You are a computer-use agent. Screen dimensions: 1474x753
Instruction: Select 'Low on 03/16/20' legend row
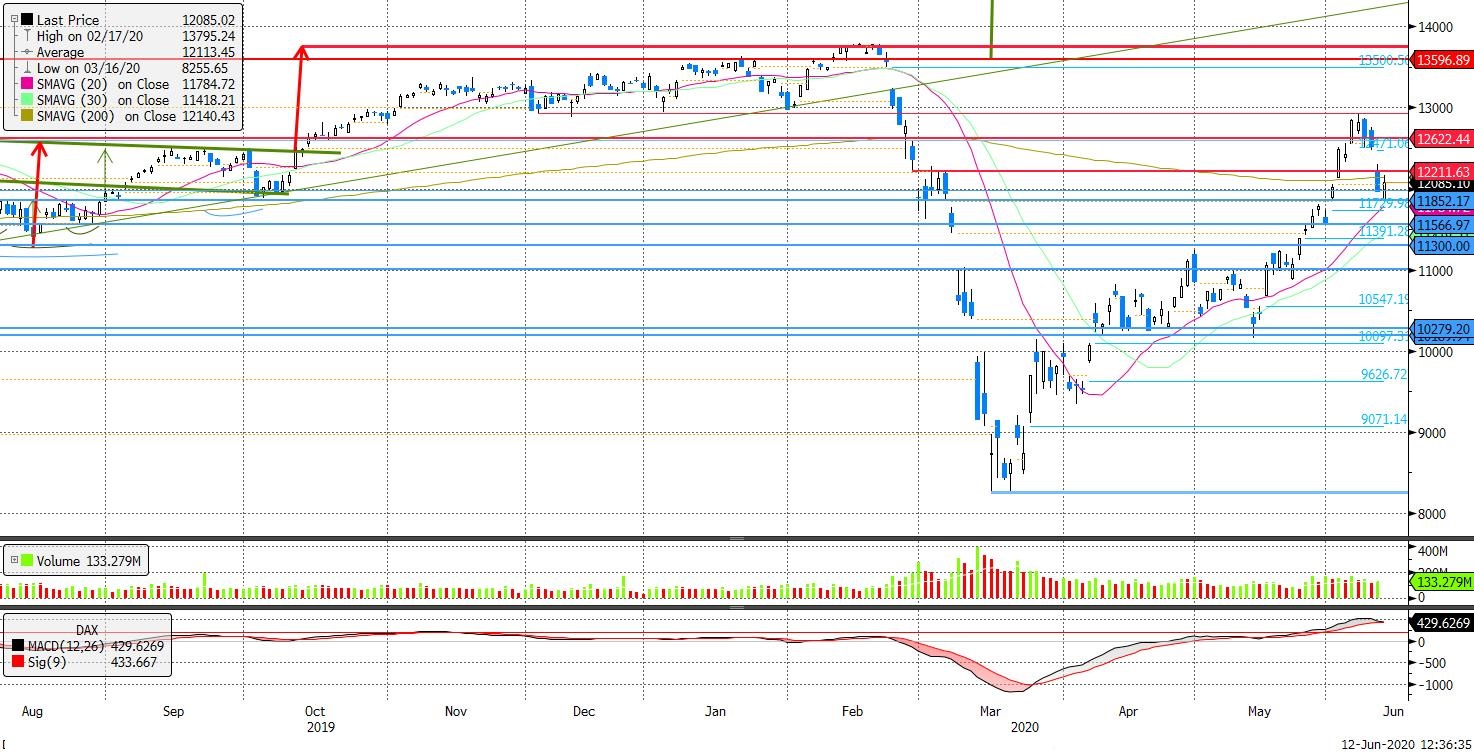coord(89,68)
